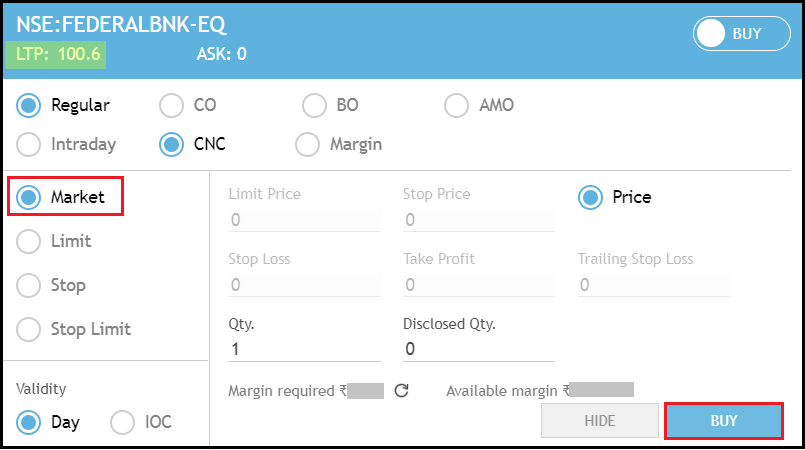
Task: Click the HIDE button
Action: tap(600, 421)
